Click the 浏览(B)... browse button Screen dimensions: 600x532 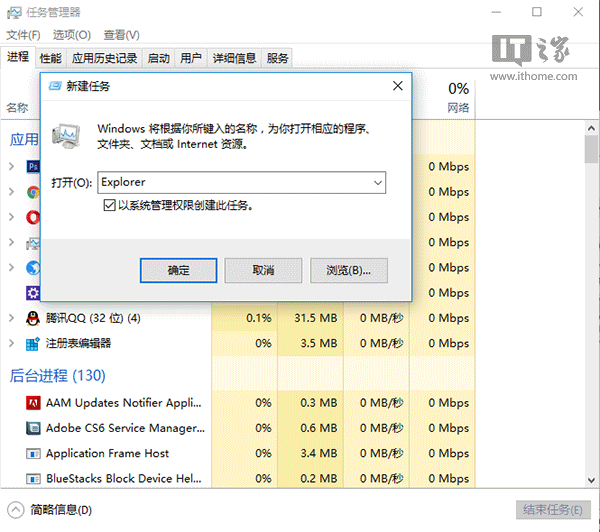[x=348, y=270]
